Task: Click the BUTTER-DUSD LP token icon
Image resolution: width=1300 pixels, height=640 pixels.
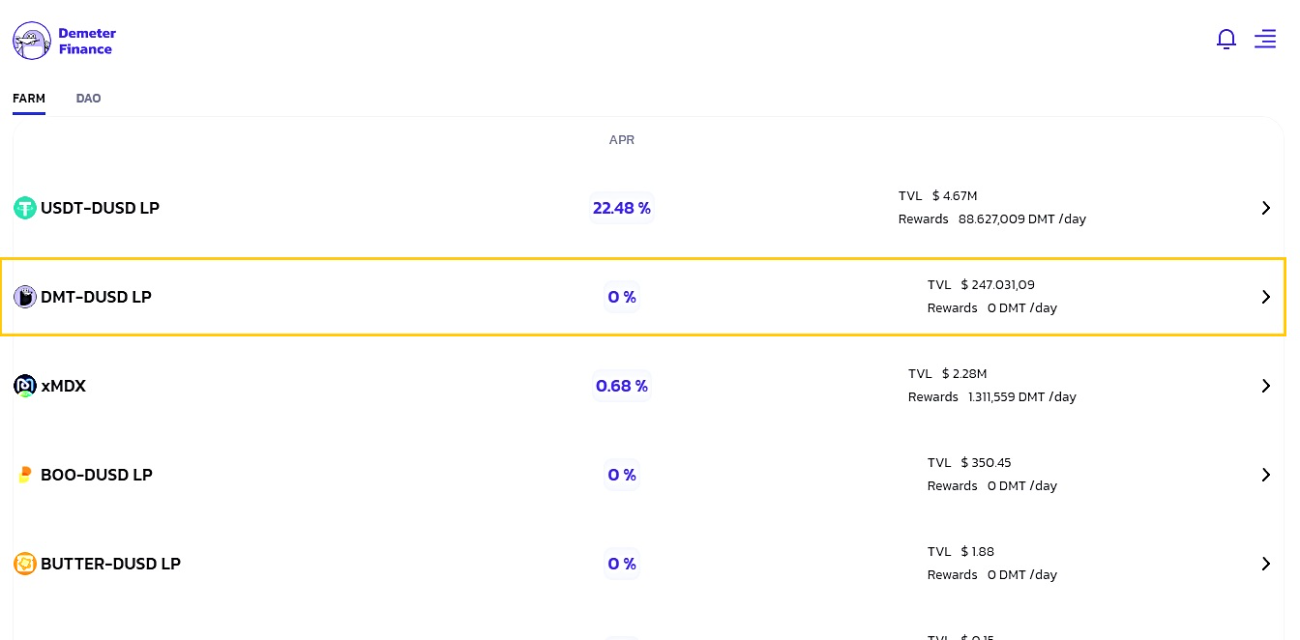Action: [25, 564]
